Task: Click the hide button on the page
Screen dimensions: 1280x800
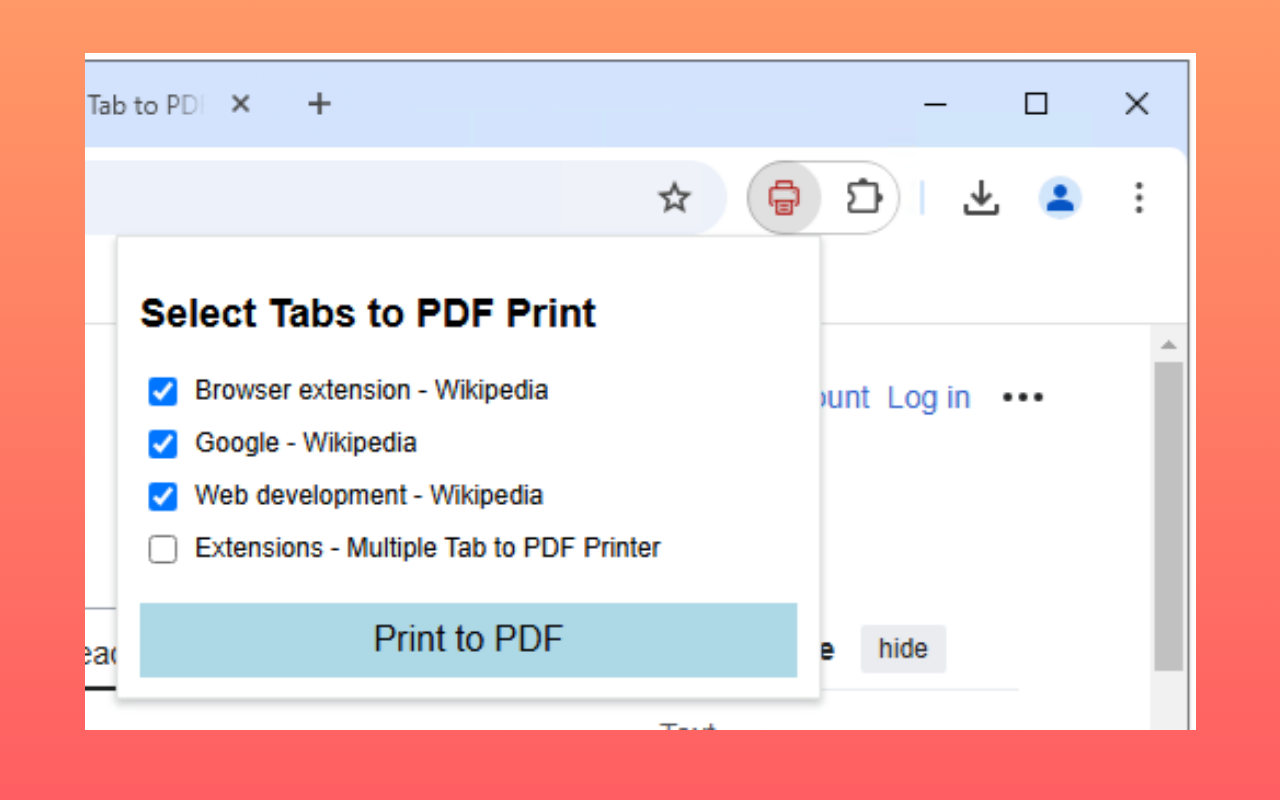Action: tap(903, 649)
